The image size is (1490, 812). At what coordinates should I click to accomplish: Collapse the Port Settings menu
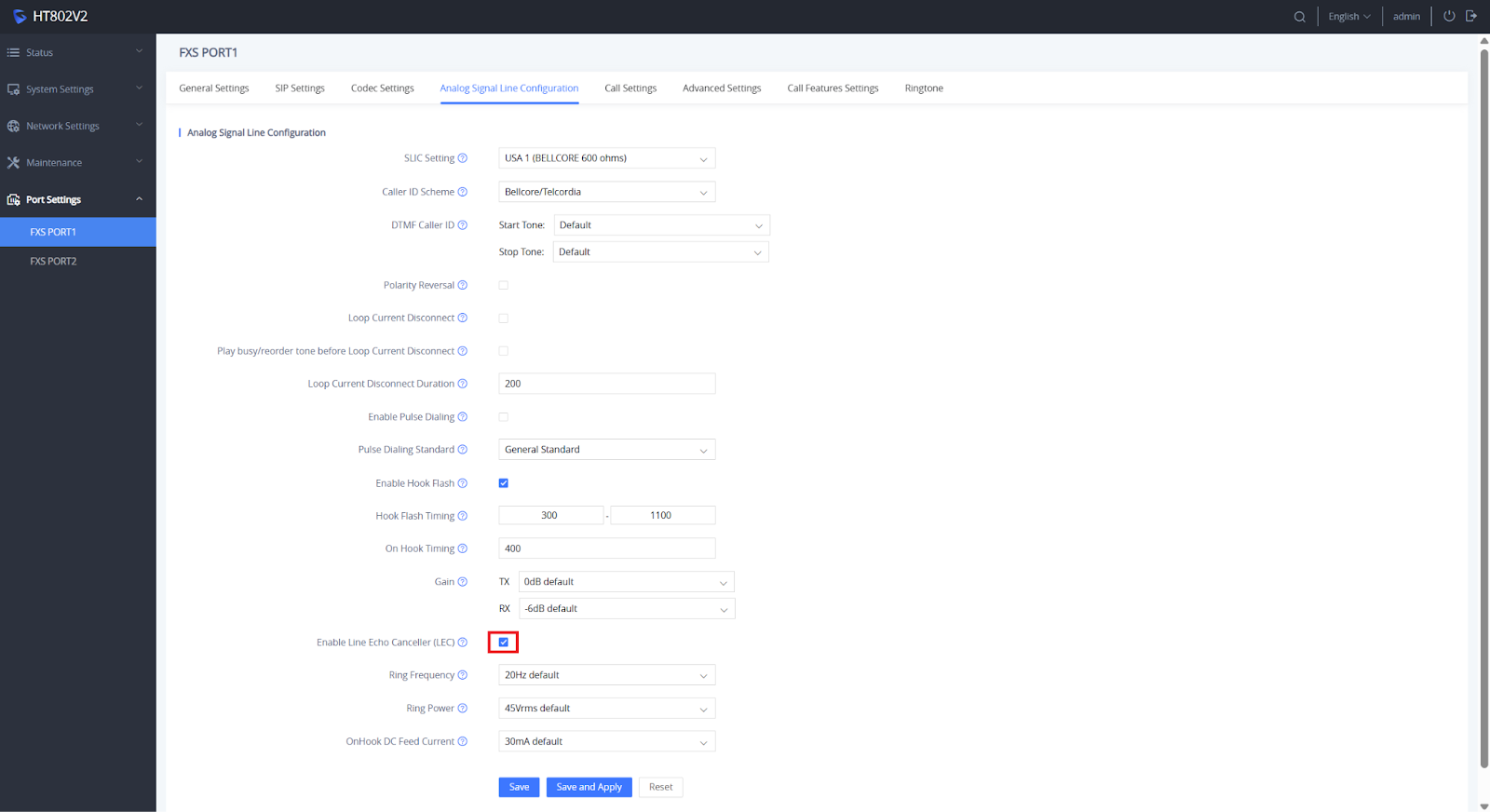pyautogui.click(x=78, y=199)
